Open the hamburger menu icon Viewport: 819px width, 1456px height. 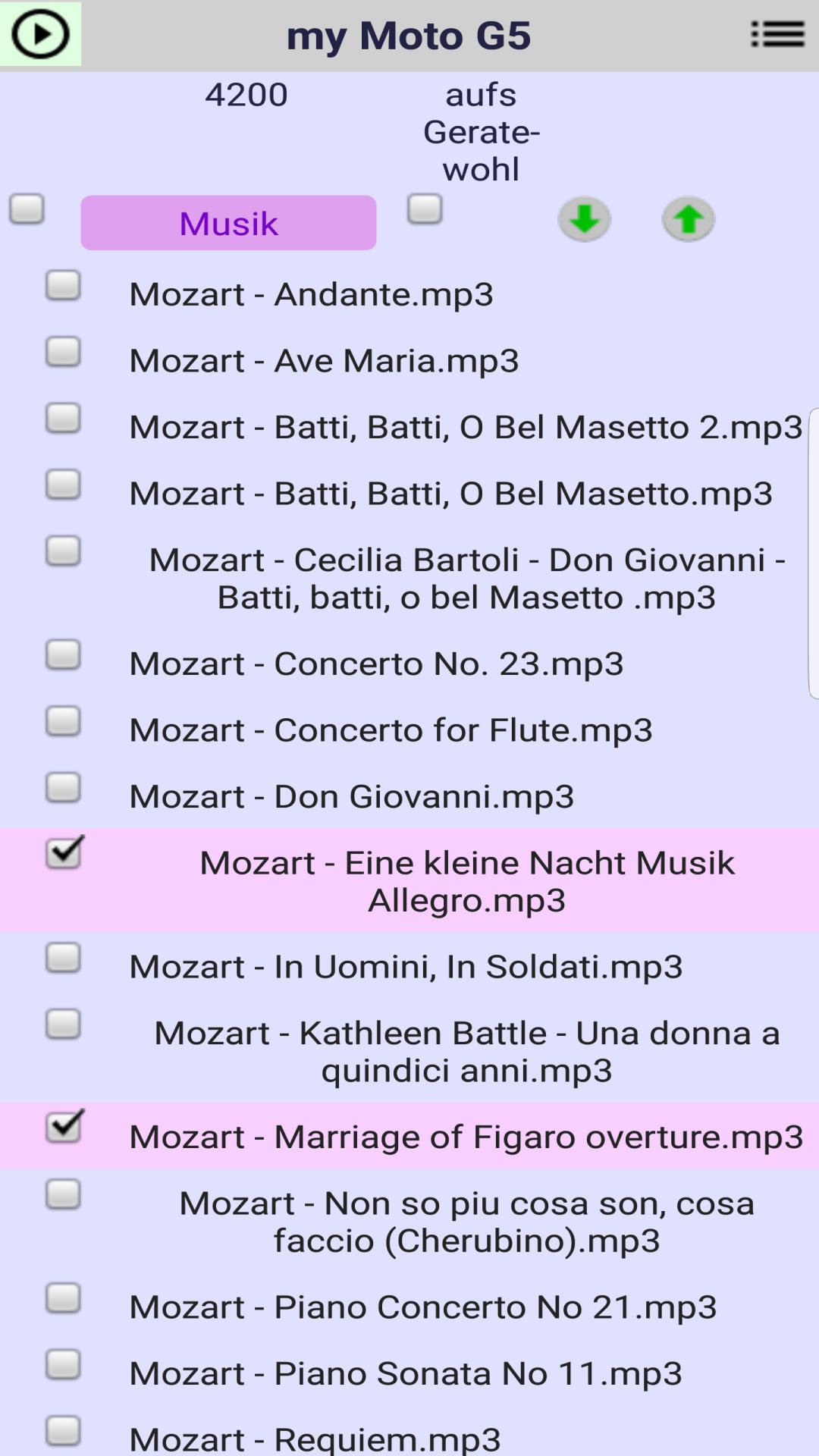click(777, 34)
